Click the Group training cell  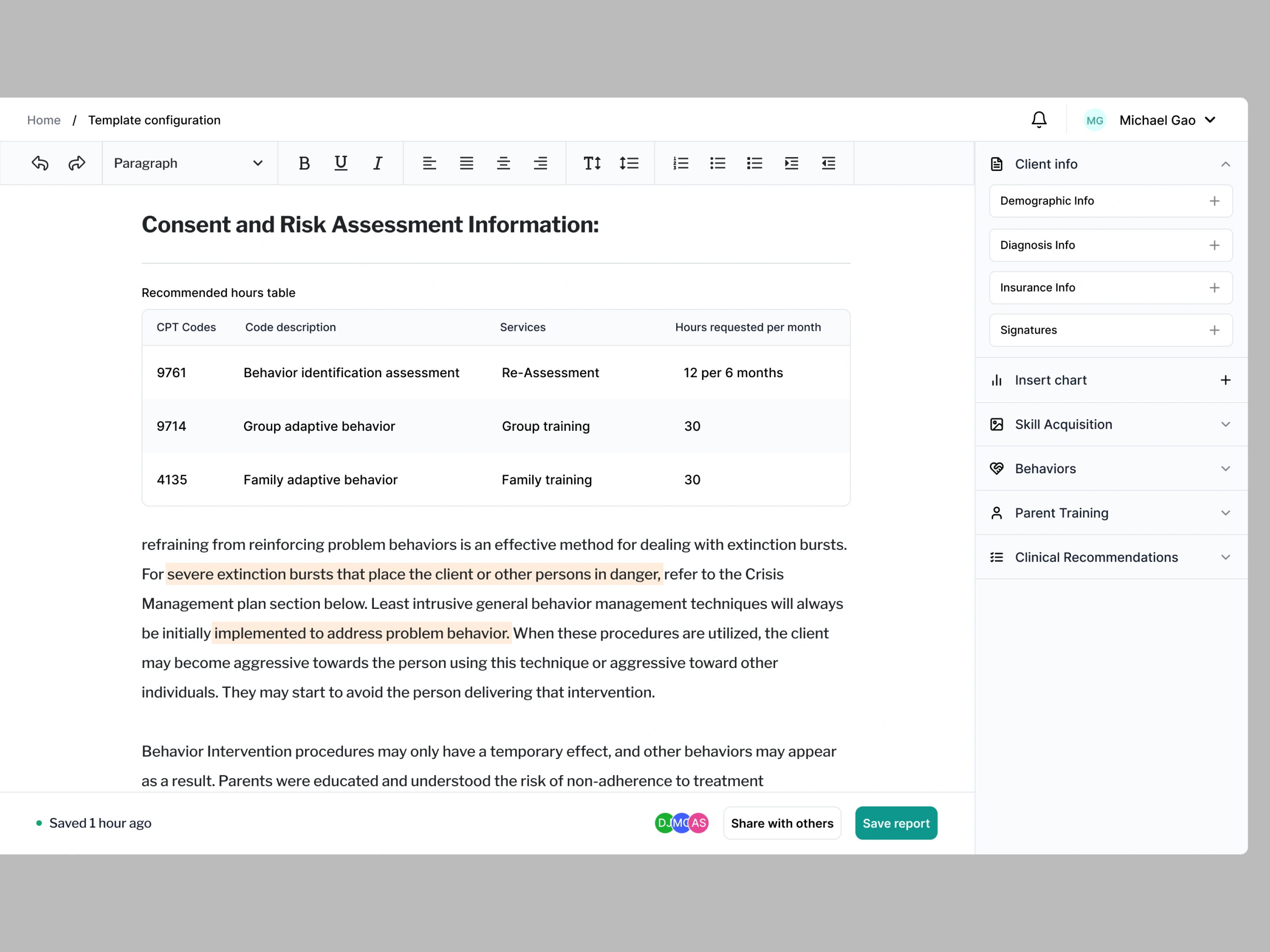click(x=545, y=426)
